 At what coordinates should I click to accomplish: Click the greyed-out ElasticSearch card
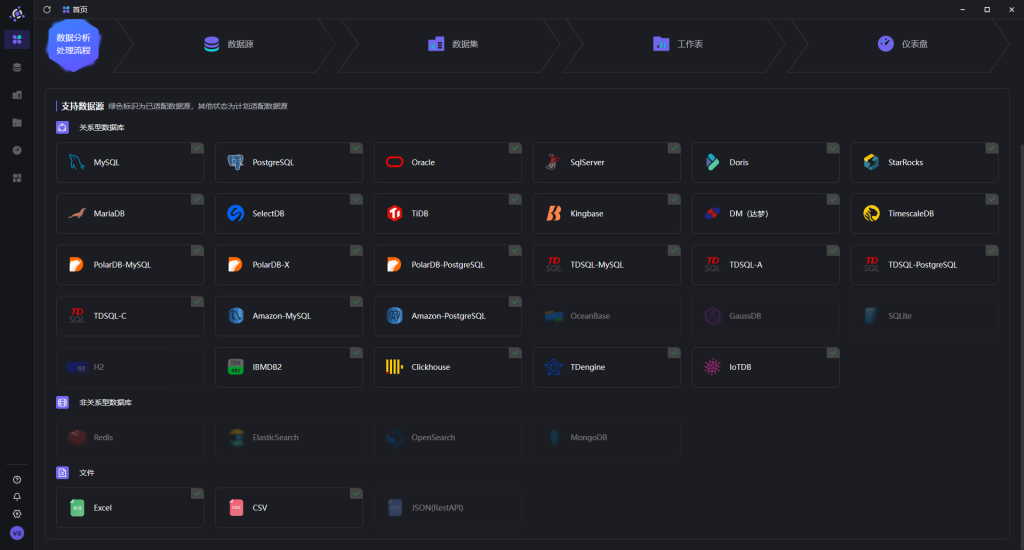pyautogui.click(x=289, y=437)
